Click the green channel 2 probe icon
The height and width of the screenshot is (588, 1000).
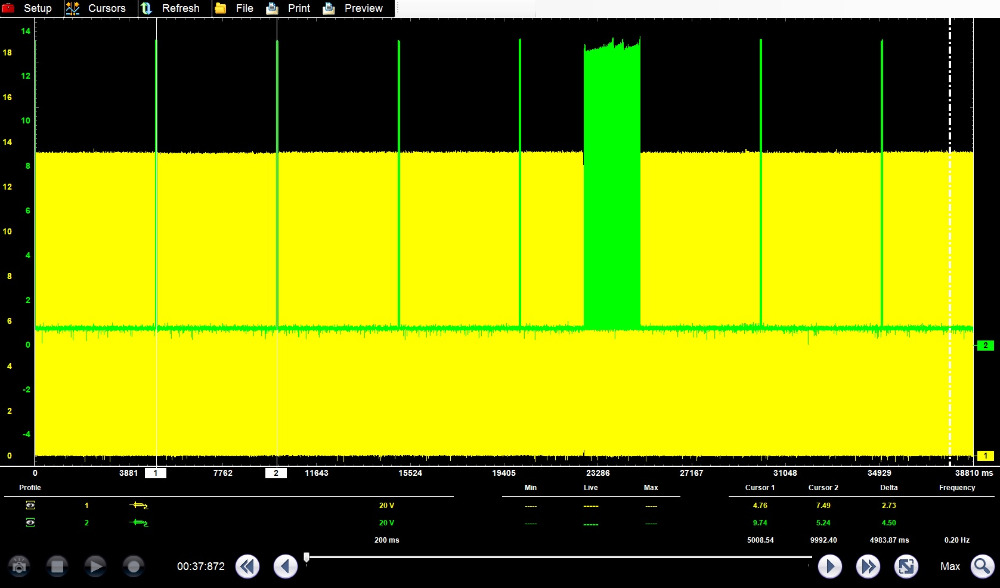(x=138, y=523)
